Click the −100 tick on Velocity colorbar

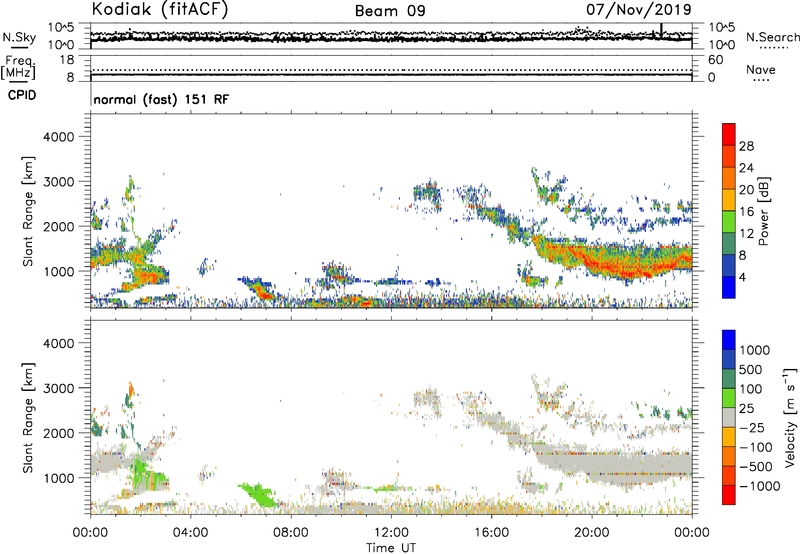pos(756,447)
